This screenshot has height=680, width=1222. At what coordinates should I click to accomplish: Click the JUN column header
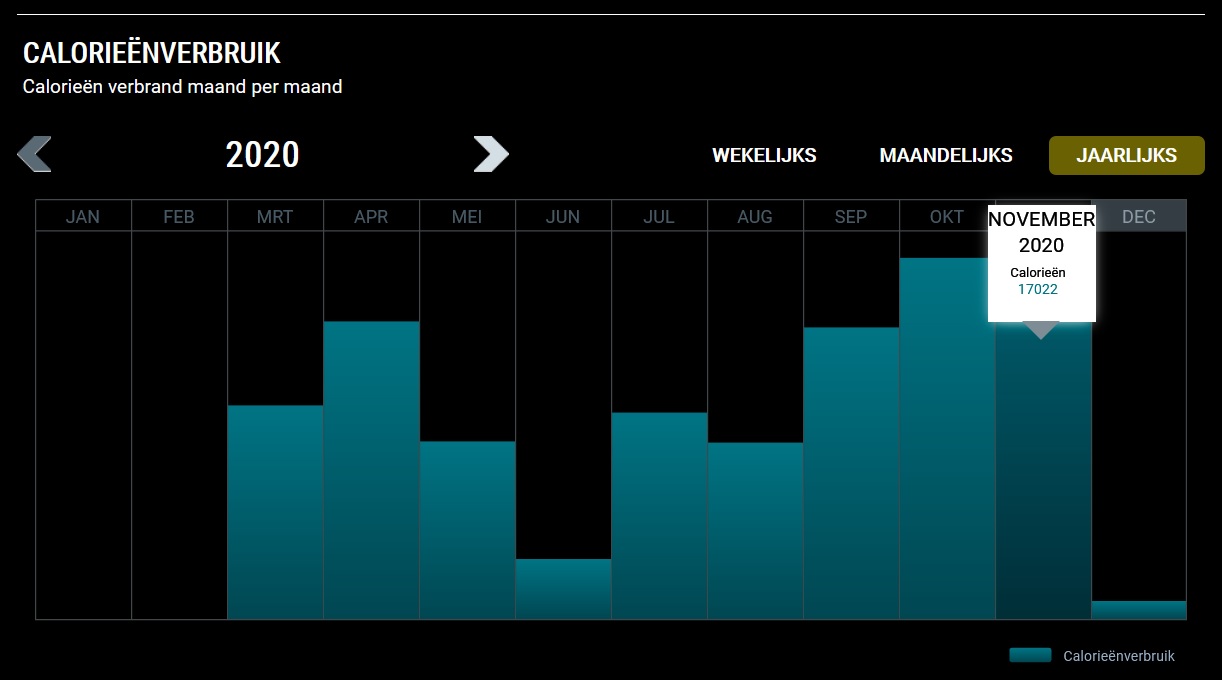click(563, 216)
